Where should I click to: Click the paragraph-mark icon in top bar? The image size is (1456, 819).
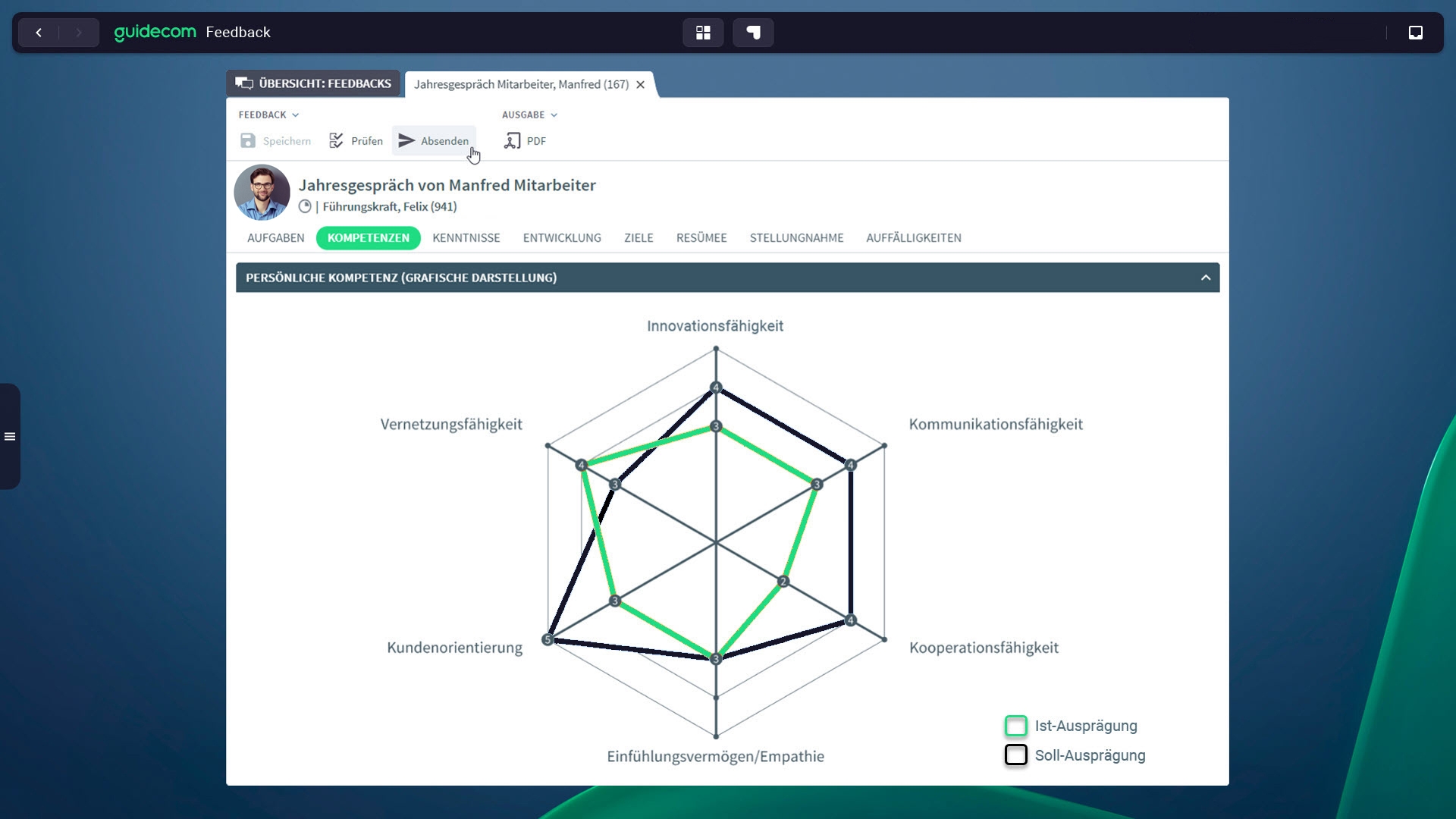(753, 33)
